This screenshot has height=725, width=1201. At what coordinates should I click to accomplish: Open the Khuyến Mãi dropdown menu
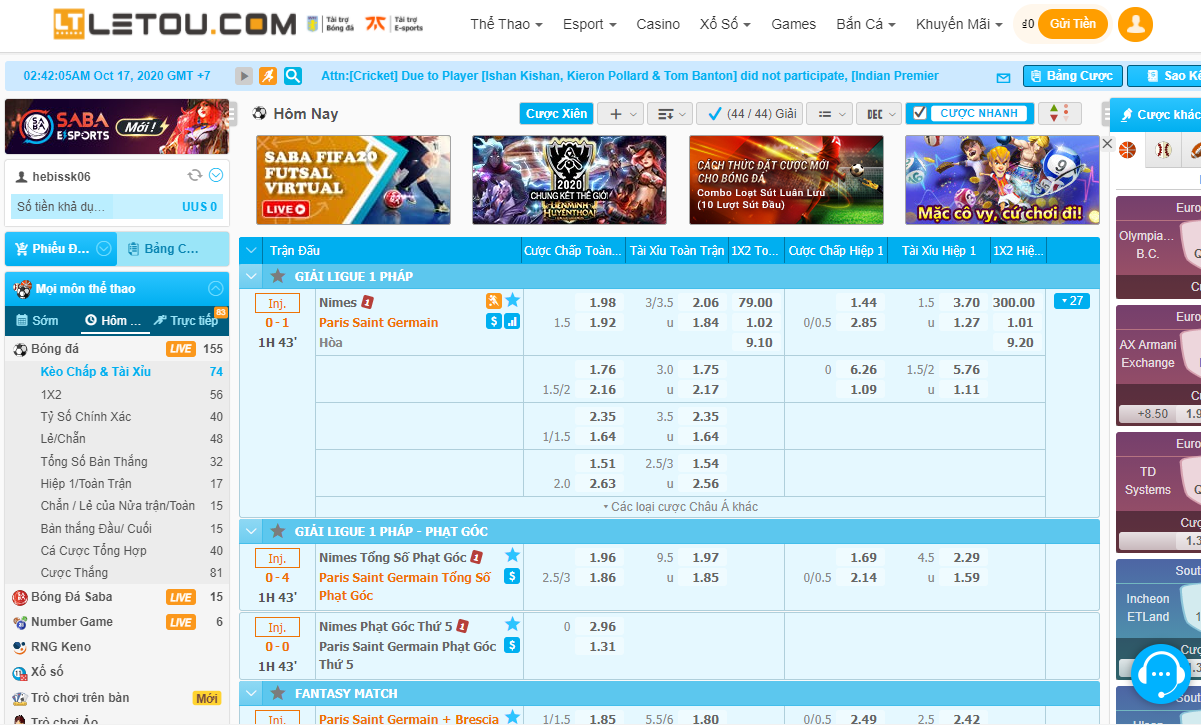(959, 24)
